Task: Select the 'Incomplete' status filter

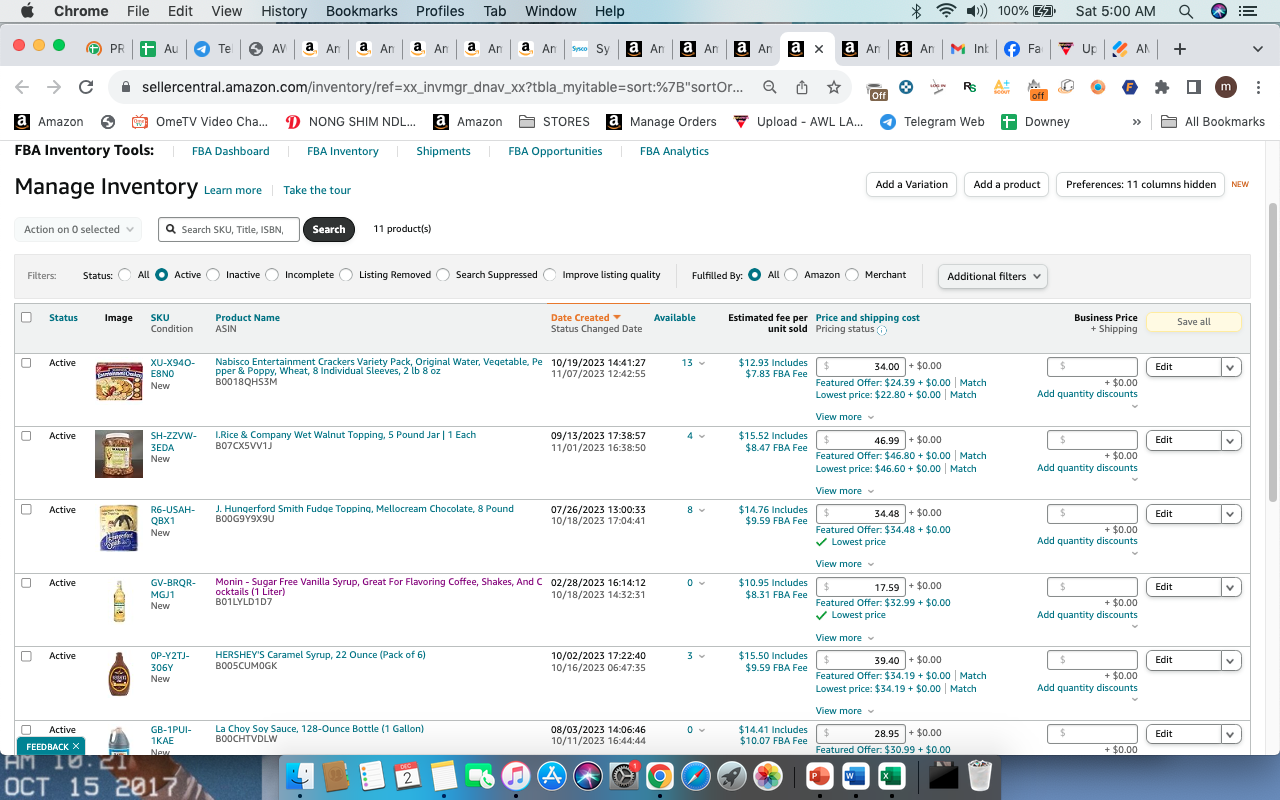Action: point(272,275)
